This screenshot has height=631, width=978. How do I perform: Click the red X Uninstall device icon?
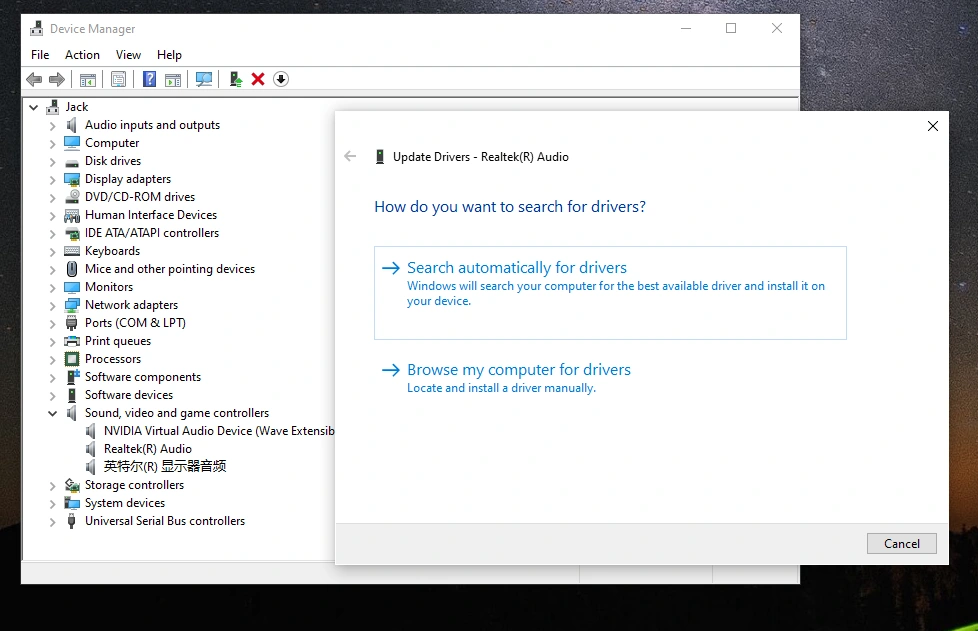258,79
